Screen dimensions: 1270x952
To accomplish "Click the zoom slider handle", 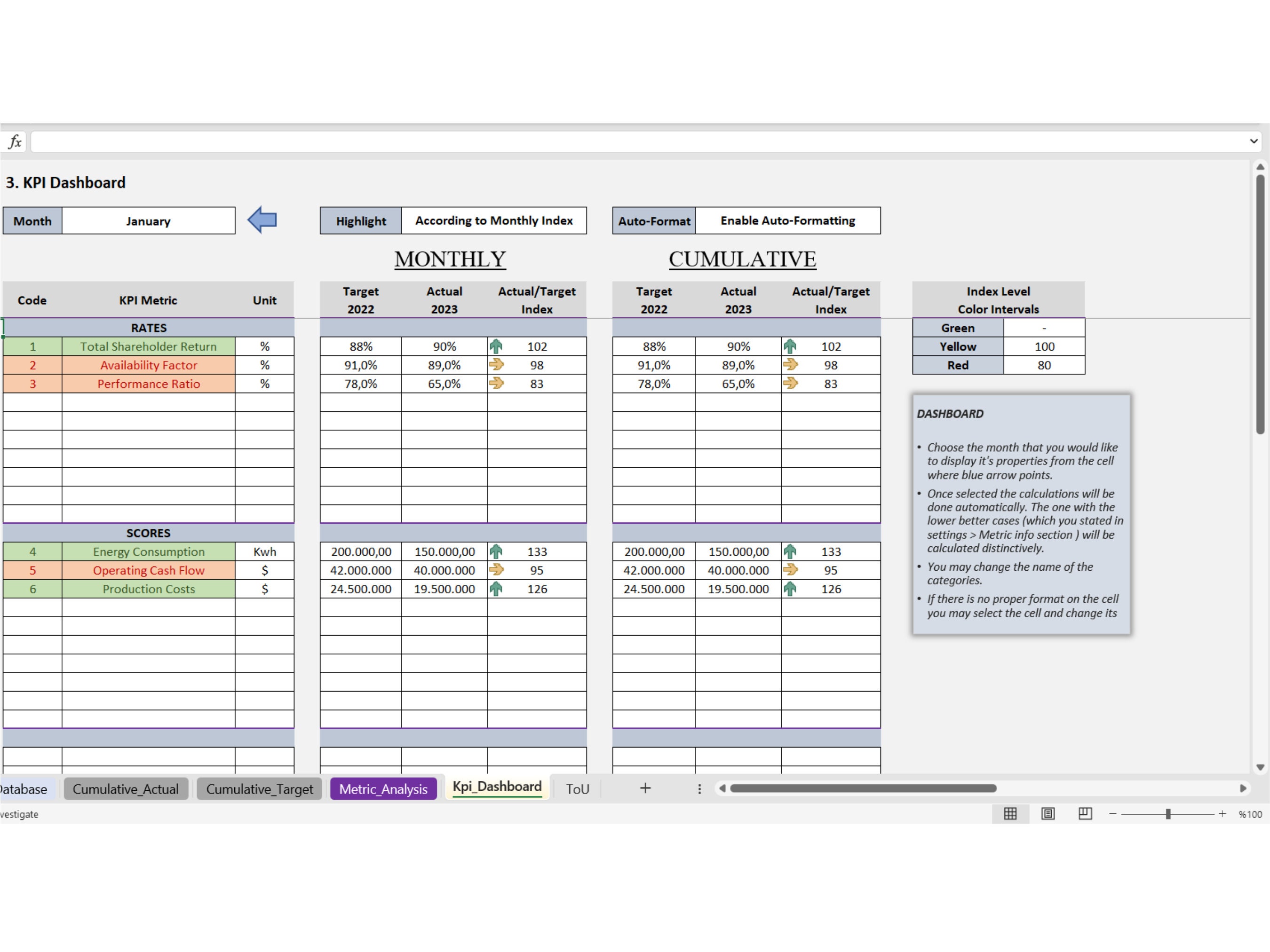I will (x=1168, y=814).
